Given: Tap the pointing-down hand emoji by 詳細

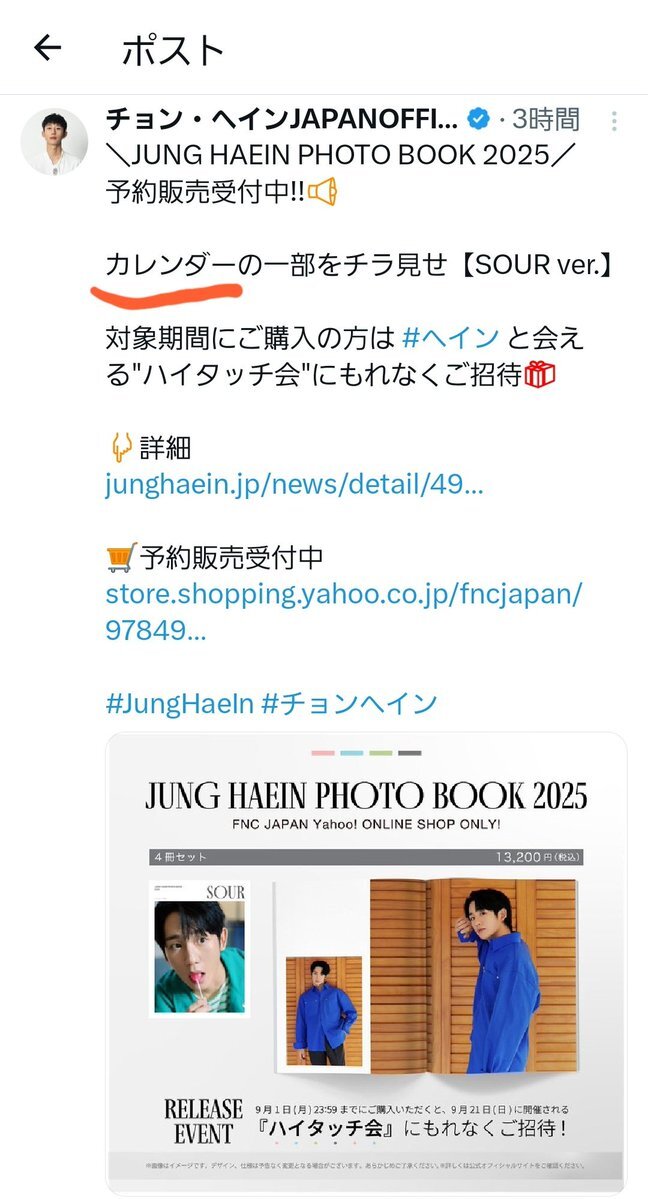Looking at the screenshot, I should click(x=121, y=447).
